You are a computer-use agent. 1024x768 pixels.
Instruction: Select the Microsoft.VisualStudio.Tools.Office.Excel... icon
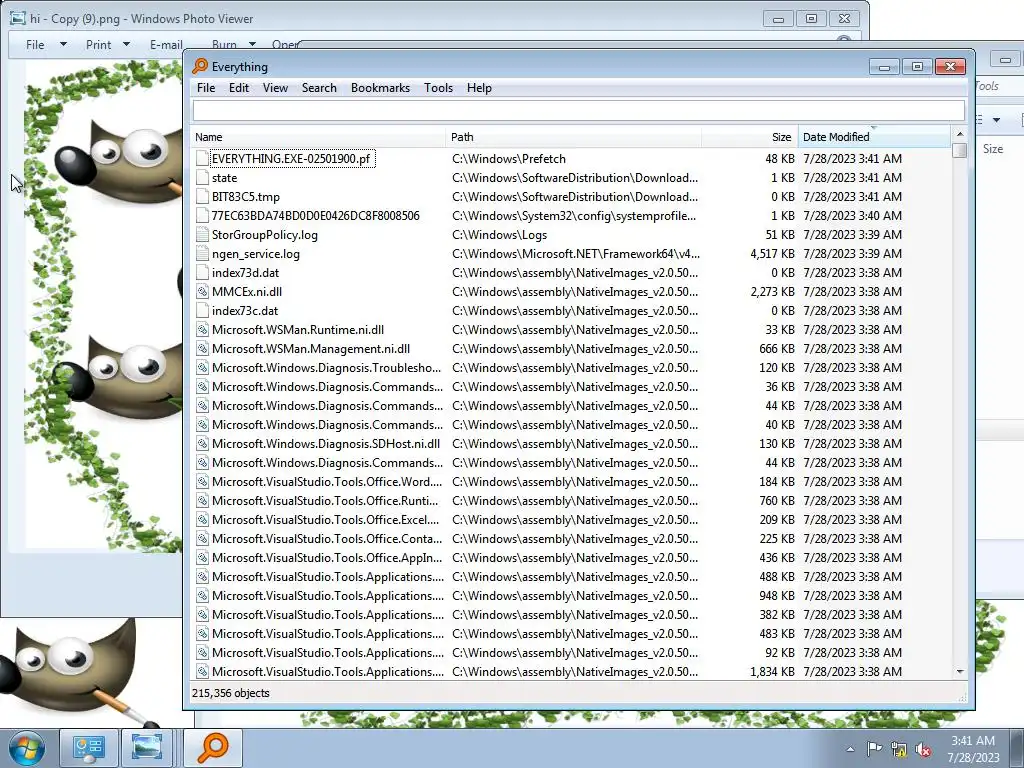coord(202,520)
